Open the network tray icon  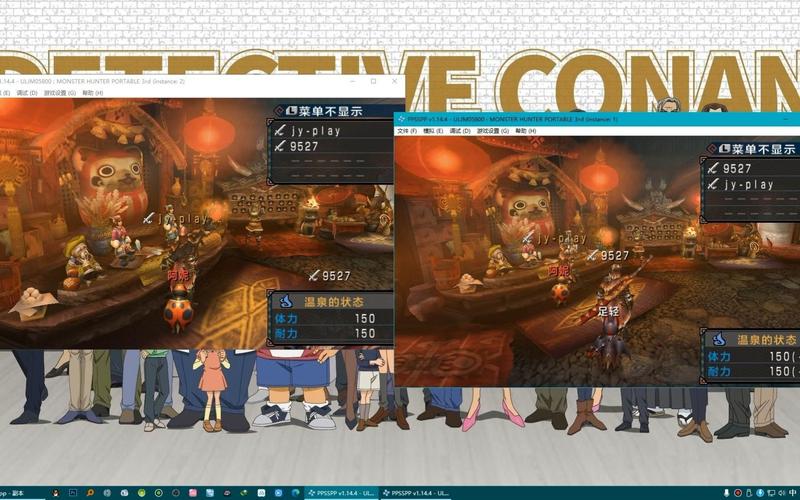[771, 493]
